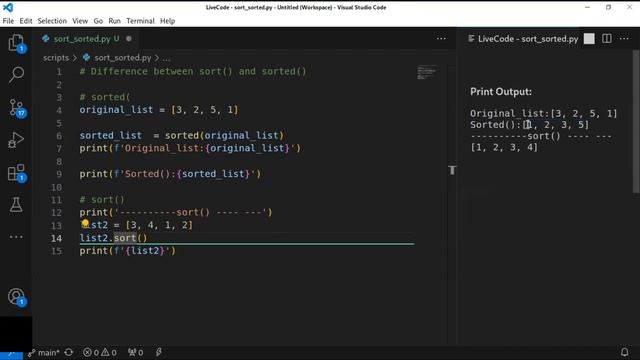Image resolution: width=640 pixels, height=360 pixels.
Task: Open the Testing flask view
Action: [x=16, y=204]
